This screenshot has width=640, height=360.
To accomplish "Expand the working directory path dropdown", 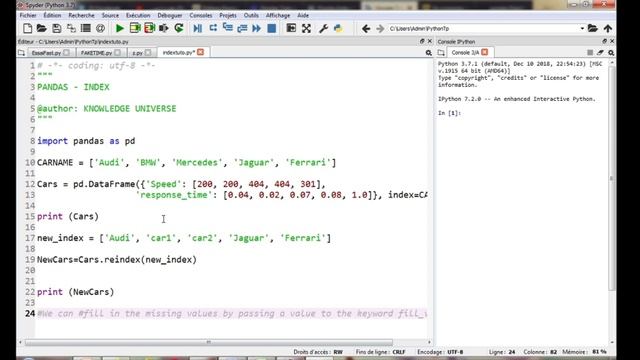I will tap(582, 29).
